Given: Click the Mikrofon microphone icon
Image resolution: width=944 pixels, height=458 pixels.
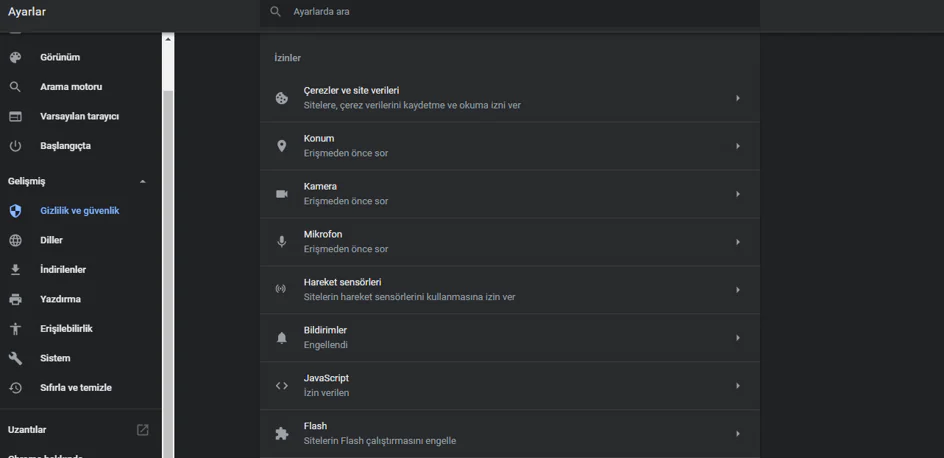Looking at the screenshot, I should [x=282, y=242].
